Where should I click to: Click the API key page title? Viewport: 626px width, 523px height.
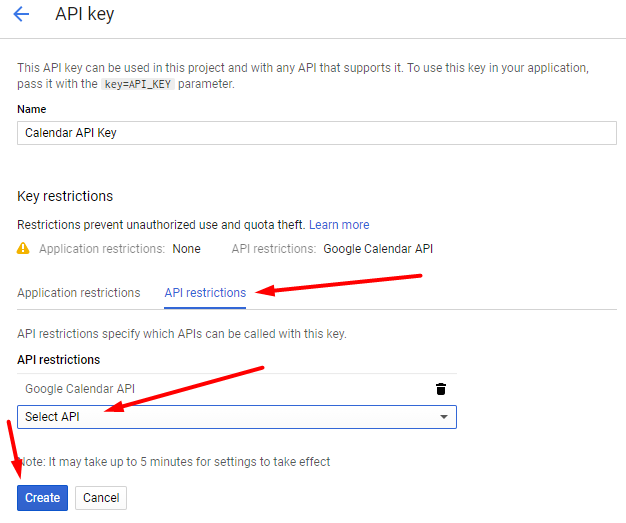[85, 14]
